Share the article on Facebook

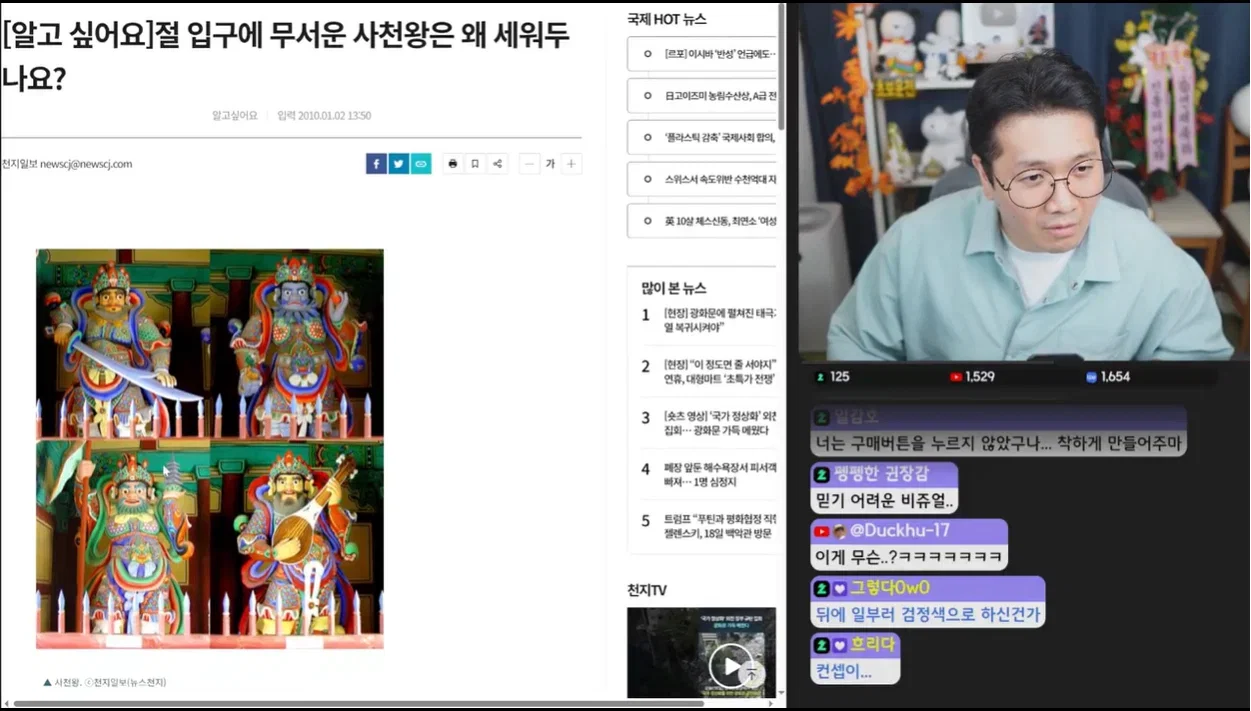click(376, 164)
